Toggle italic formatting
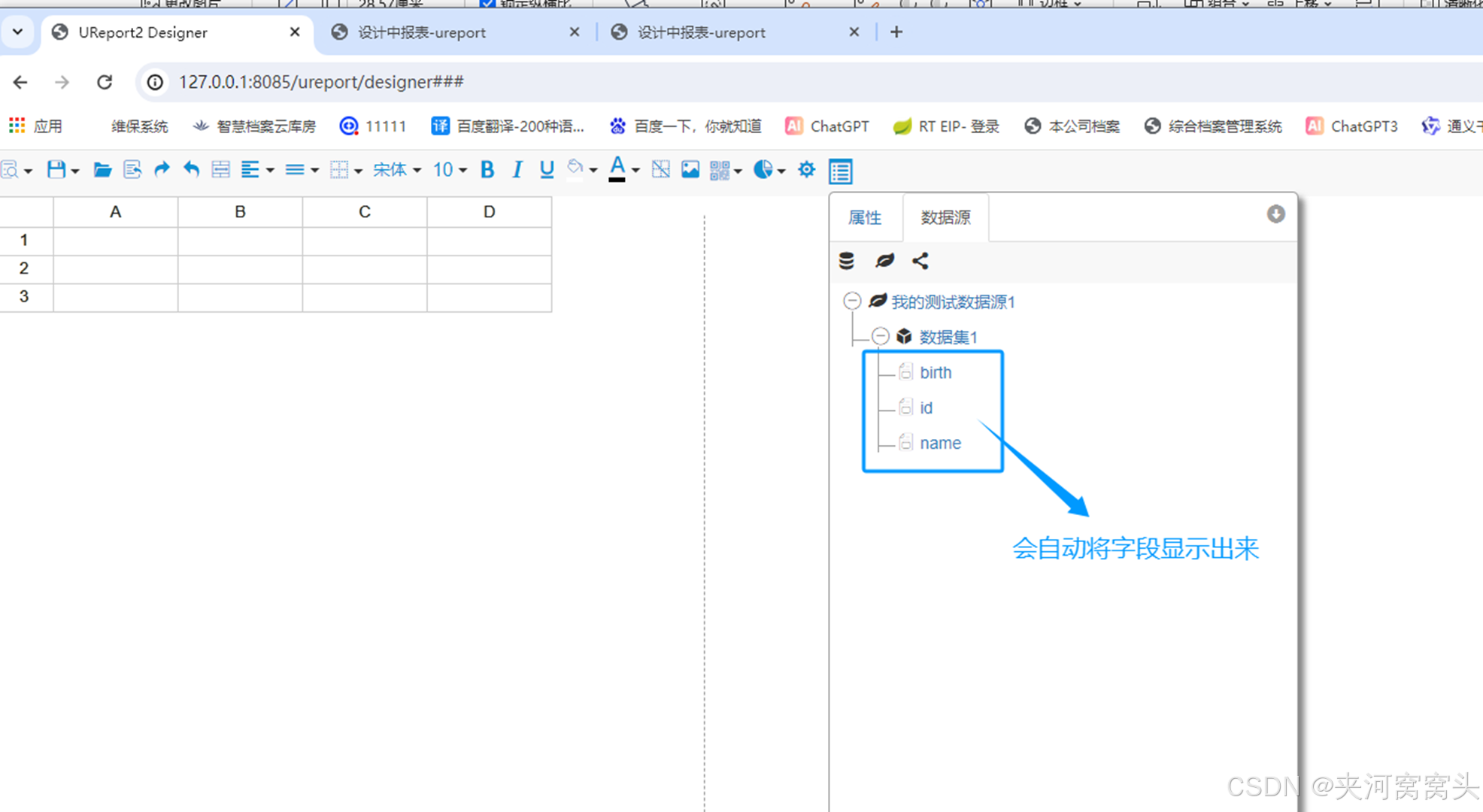 click(517, 170)
